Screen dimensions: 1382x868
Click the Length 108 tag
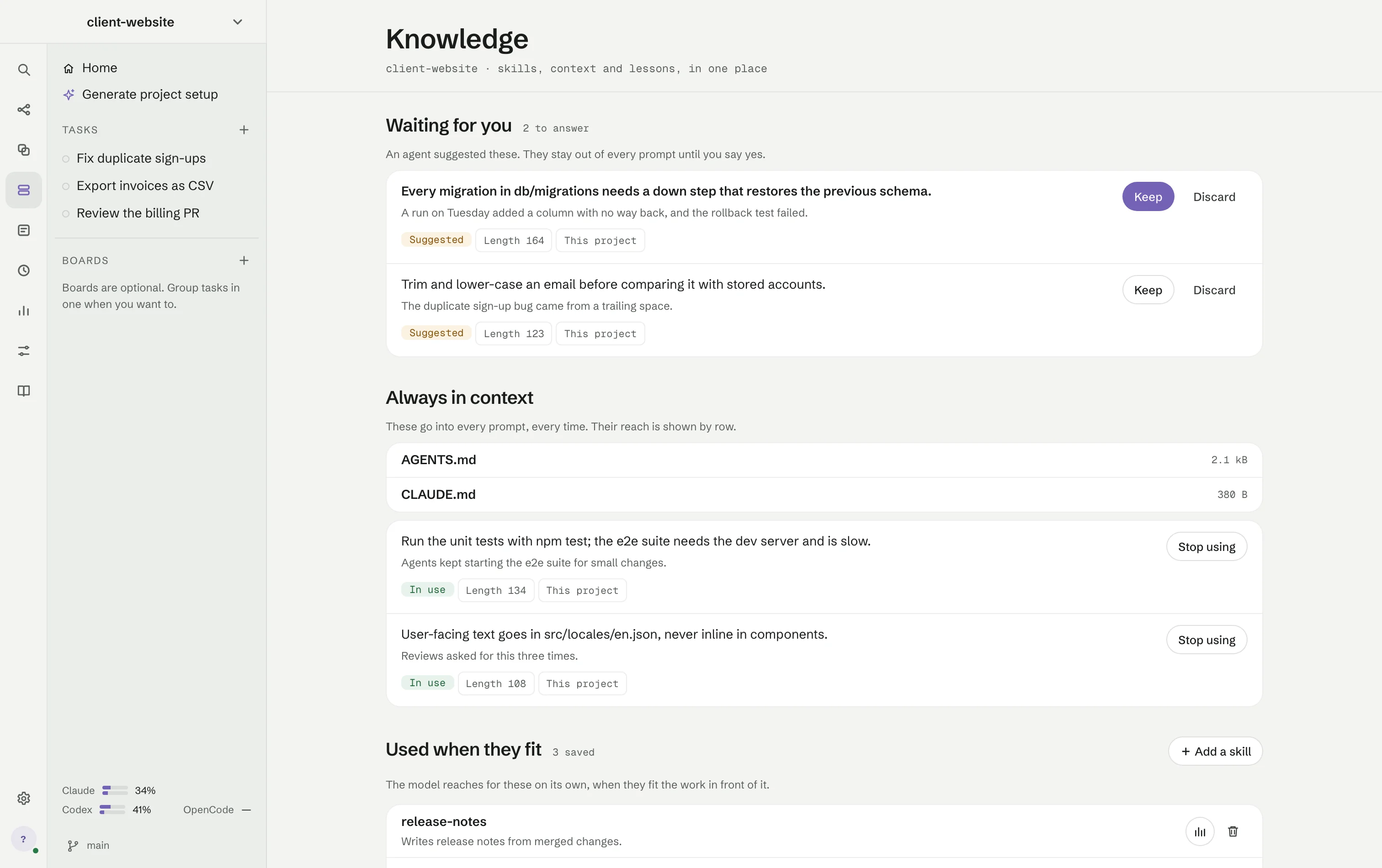coord(496,683)
